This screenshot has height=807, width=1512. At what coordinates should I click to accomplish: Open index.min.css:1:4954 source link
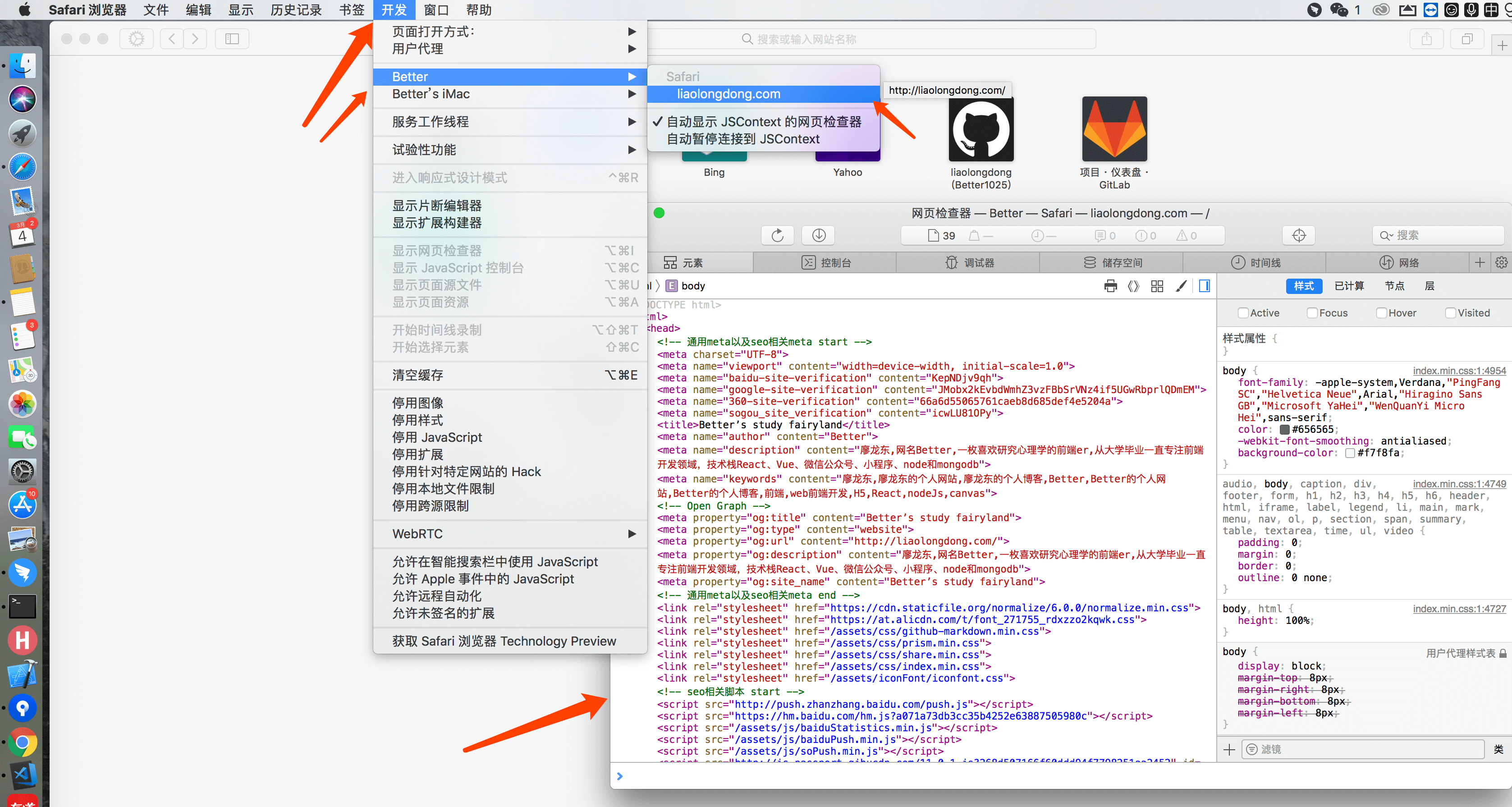(1459, 370)
